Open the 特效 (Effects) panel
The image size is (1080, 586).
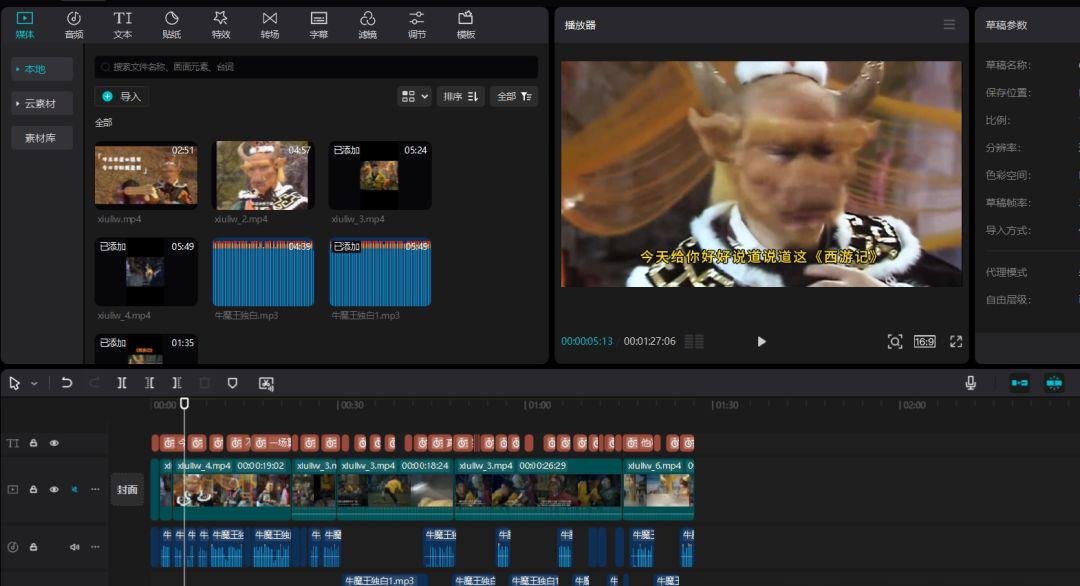tap(222, 22)
